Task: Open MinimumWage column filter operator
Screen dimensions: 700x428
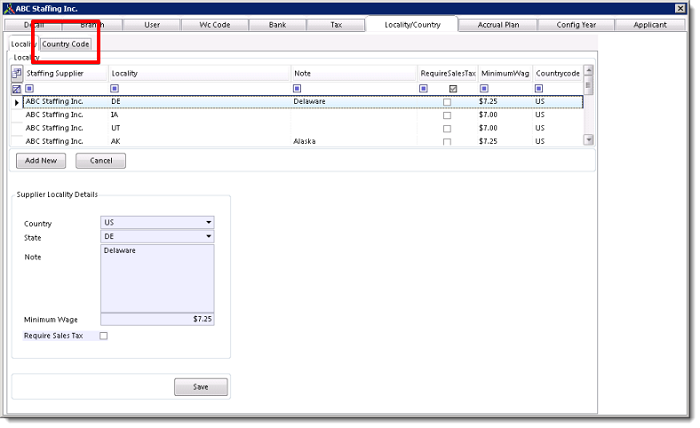Action: tap(484, 88)
